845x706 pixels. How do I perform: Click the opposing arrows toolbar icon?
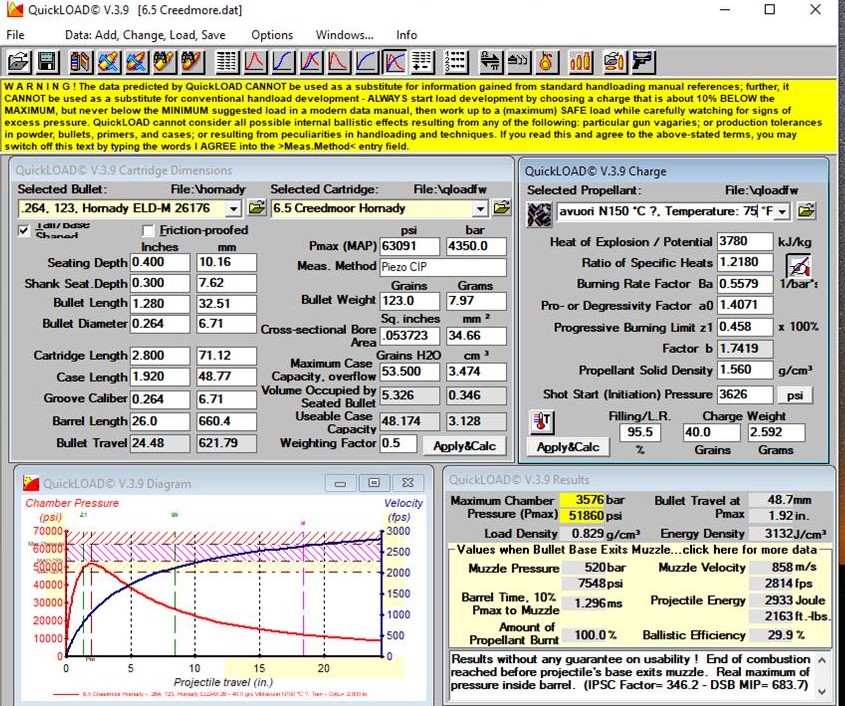(x=490, y=61)
